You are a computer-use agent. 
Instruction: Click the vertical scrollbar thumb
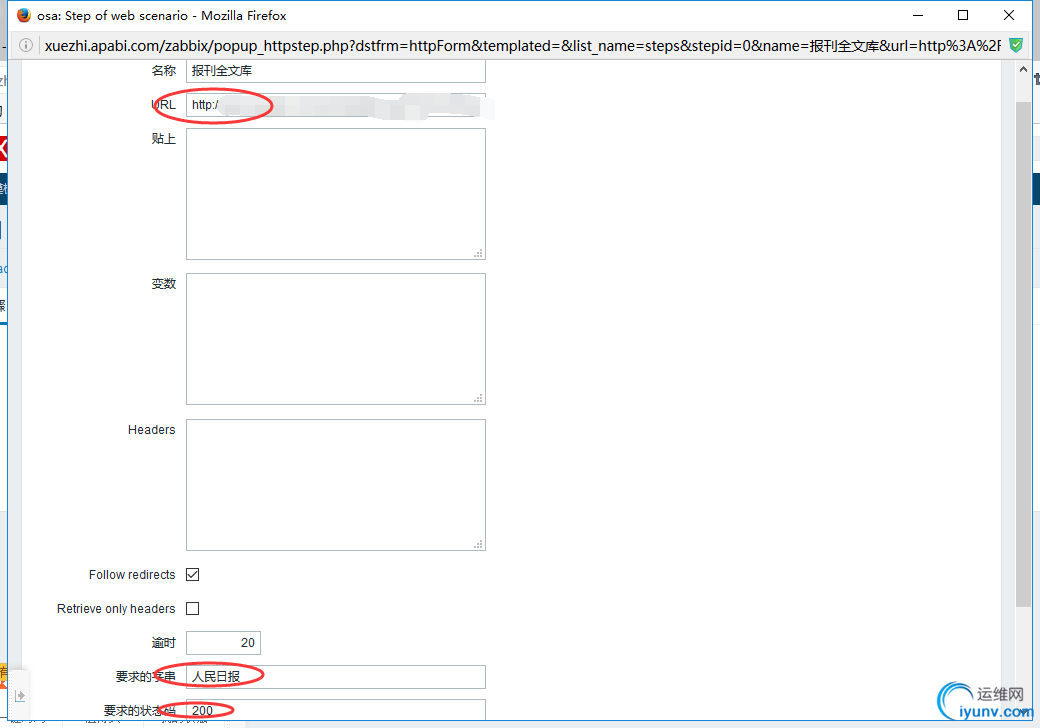point(1023,354)
